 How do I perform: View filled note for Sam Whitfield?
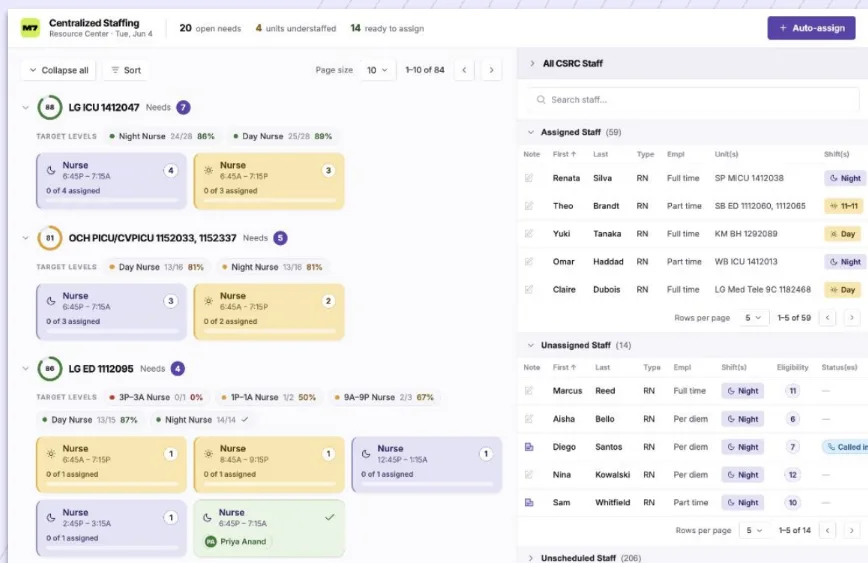(529, 502)
